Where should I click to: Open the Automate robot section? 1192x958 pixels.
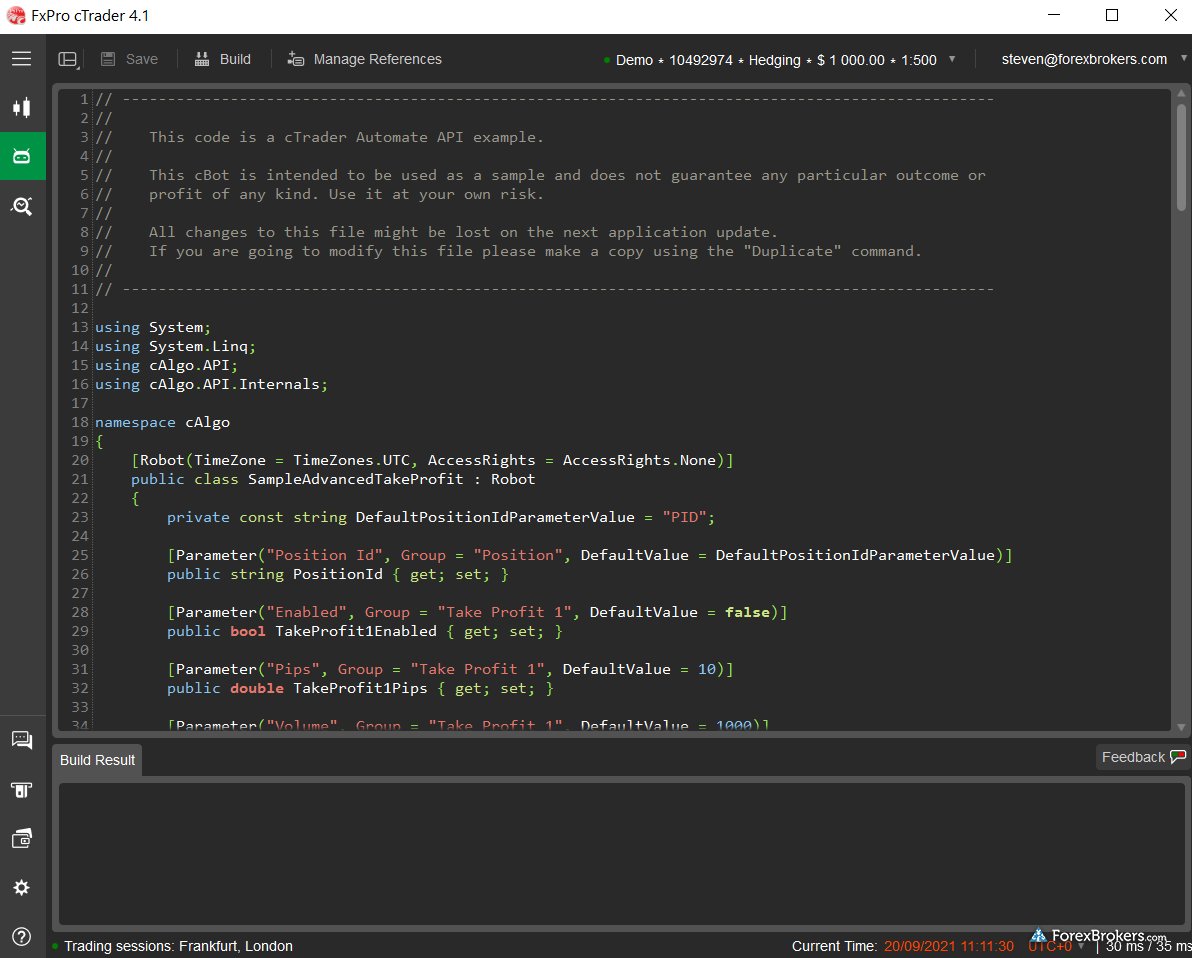coord(21,156)
